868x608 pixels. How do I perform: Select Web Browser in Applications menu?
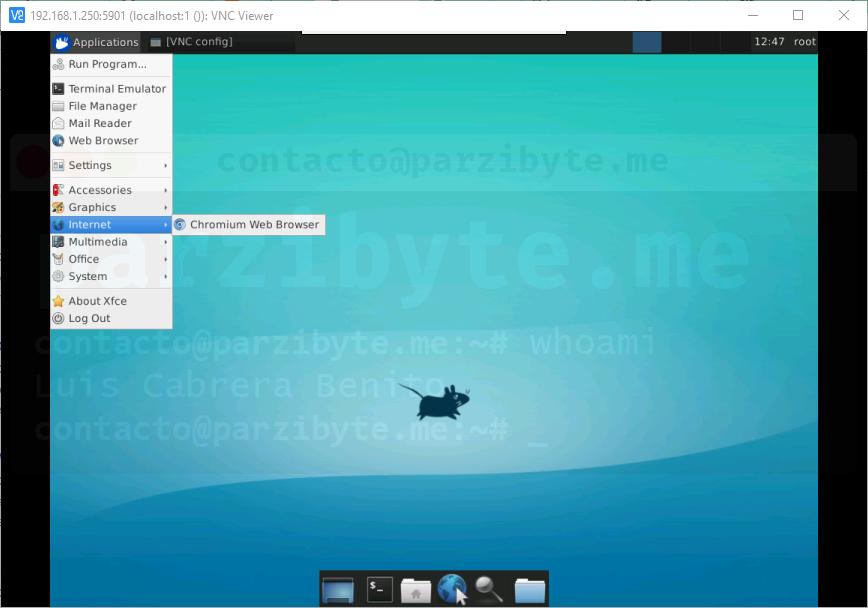(111, 141)
